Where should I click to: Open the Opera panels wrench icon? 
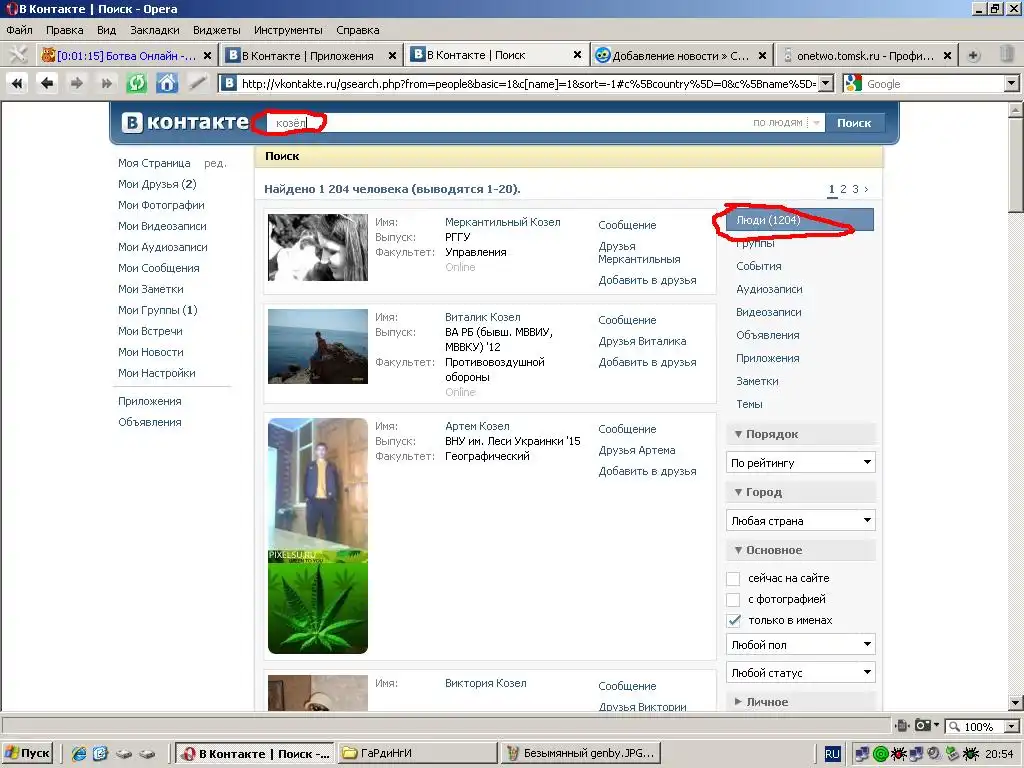(17, 55)
